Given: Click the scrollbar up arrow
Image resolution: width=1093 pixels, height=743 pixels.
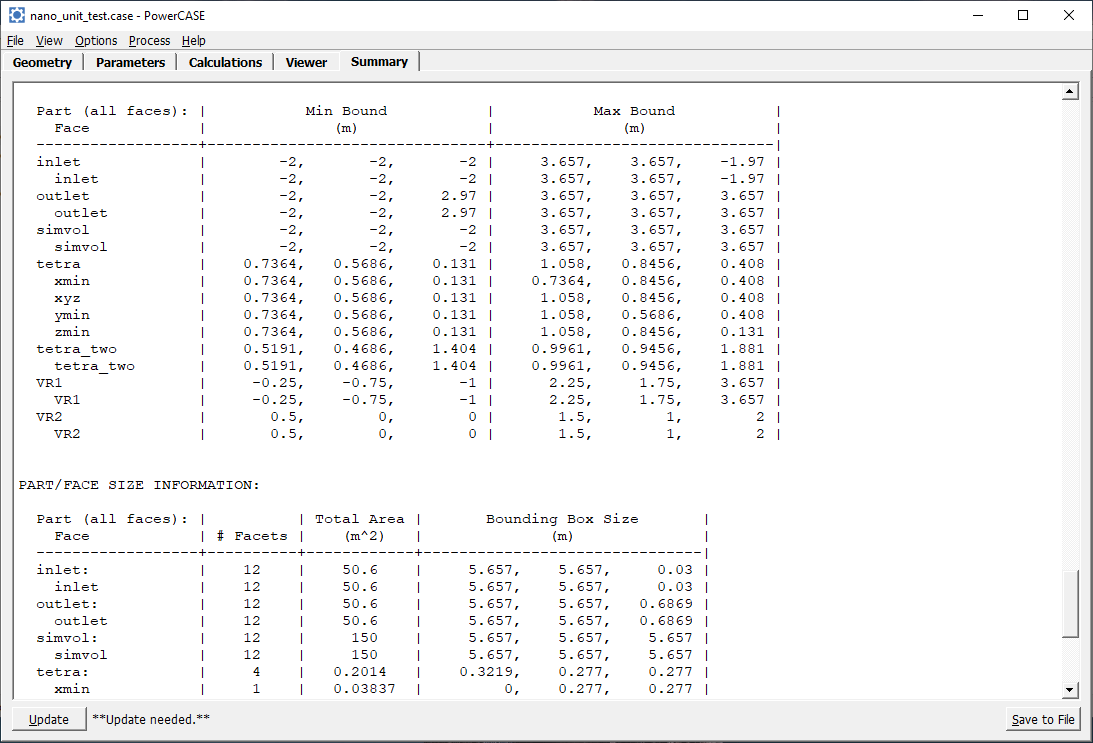Looking at the screenshot, I should click(x=1070, y=92).
